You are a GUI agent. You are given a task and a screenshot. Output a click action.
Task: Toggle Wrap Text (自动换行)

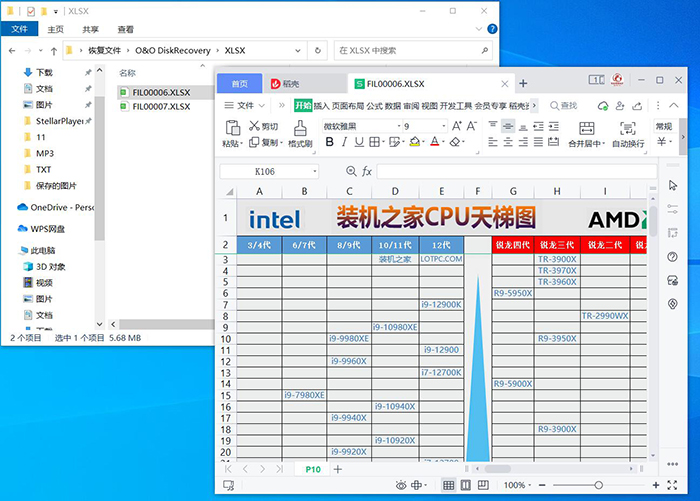[x=628, y=128]
